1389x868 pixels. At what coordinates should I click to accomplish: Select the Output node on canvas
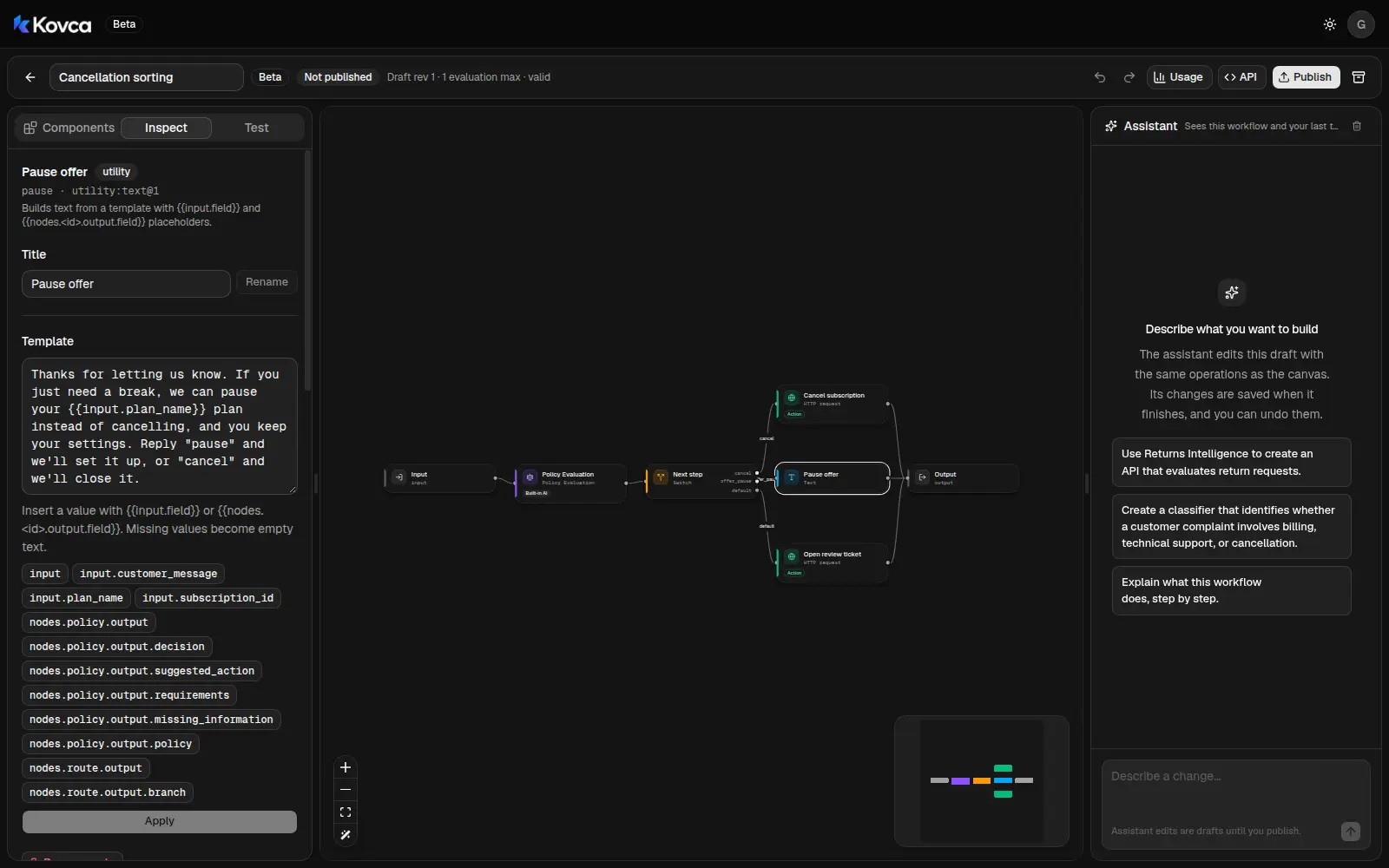[963, 478]
